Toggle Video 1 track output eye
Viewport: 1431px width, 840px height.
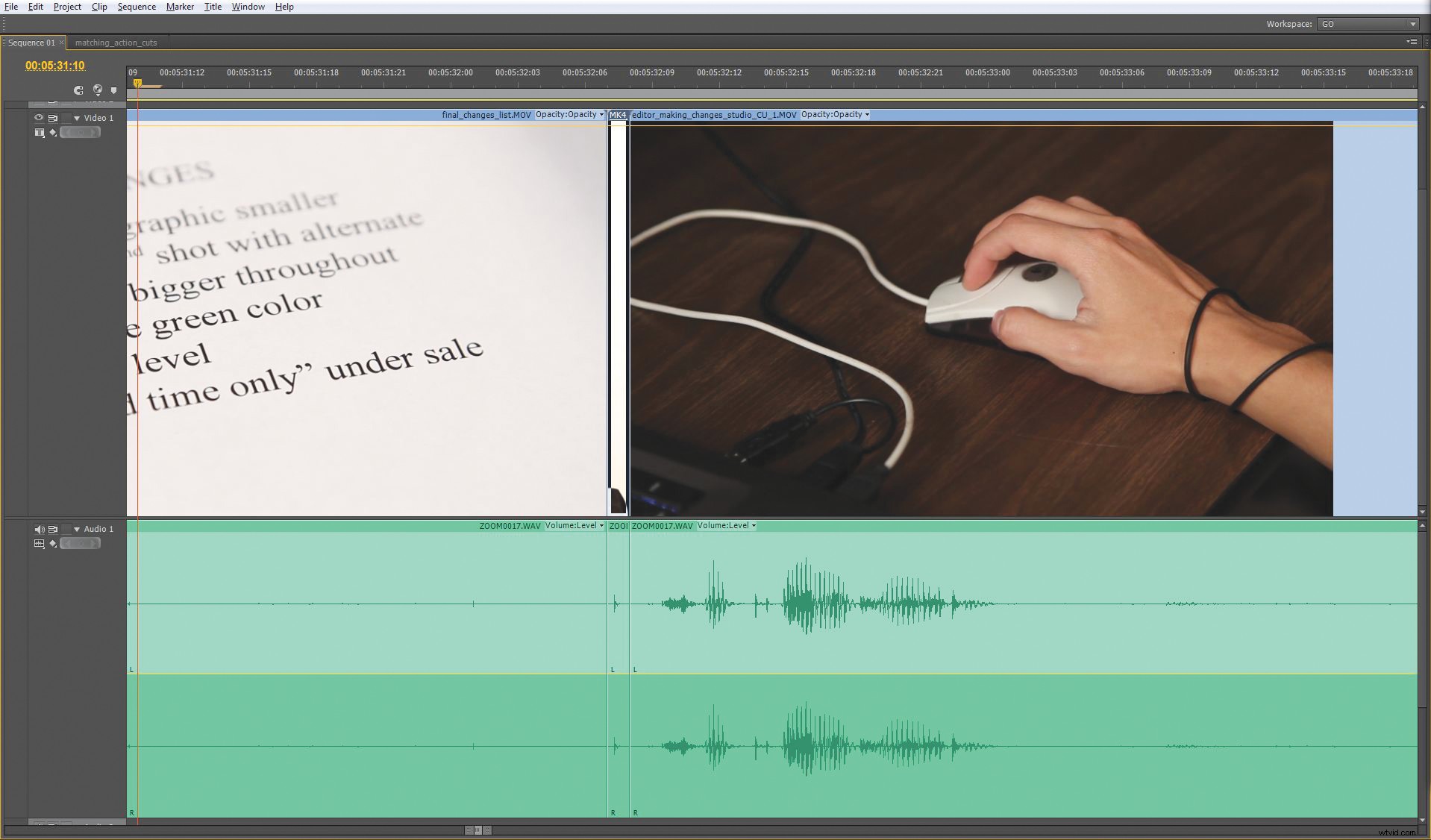(x=40, y=118)
